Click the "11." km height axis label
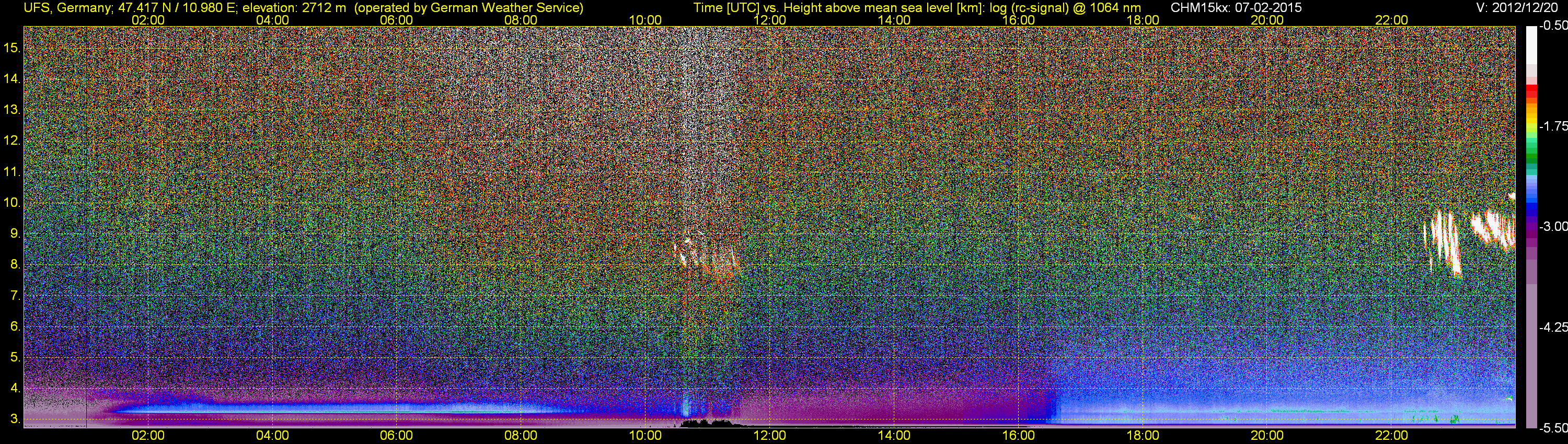The width and height of the screenshot is (1568, 444). pyautogui.click(x=12, y=171)
